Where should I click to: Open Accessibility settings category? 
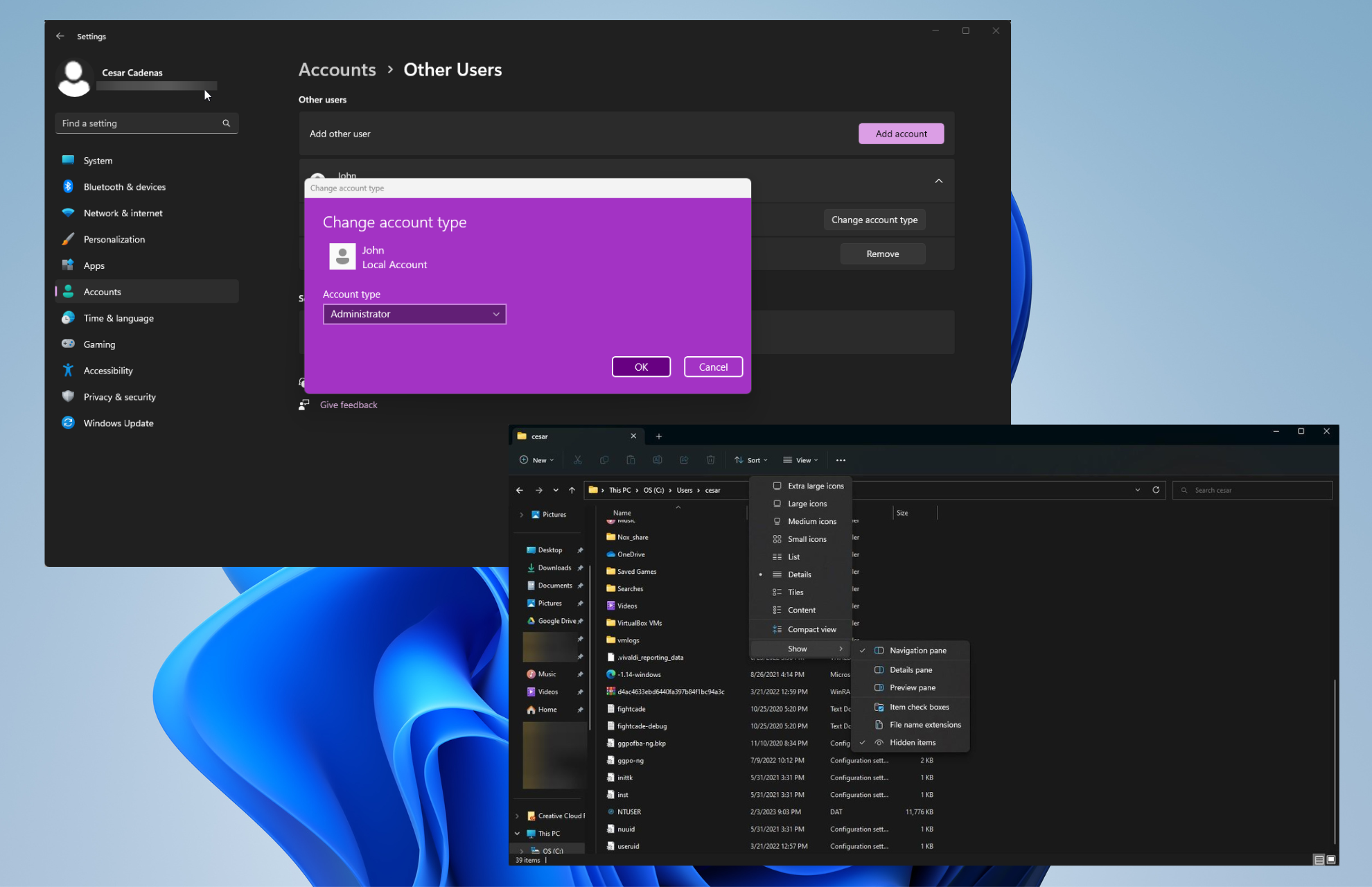(x=147, y=371)
